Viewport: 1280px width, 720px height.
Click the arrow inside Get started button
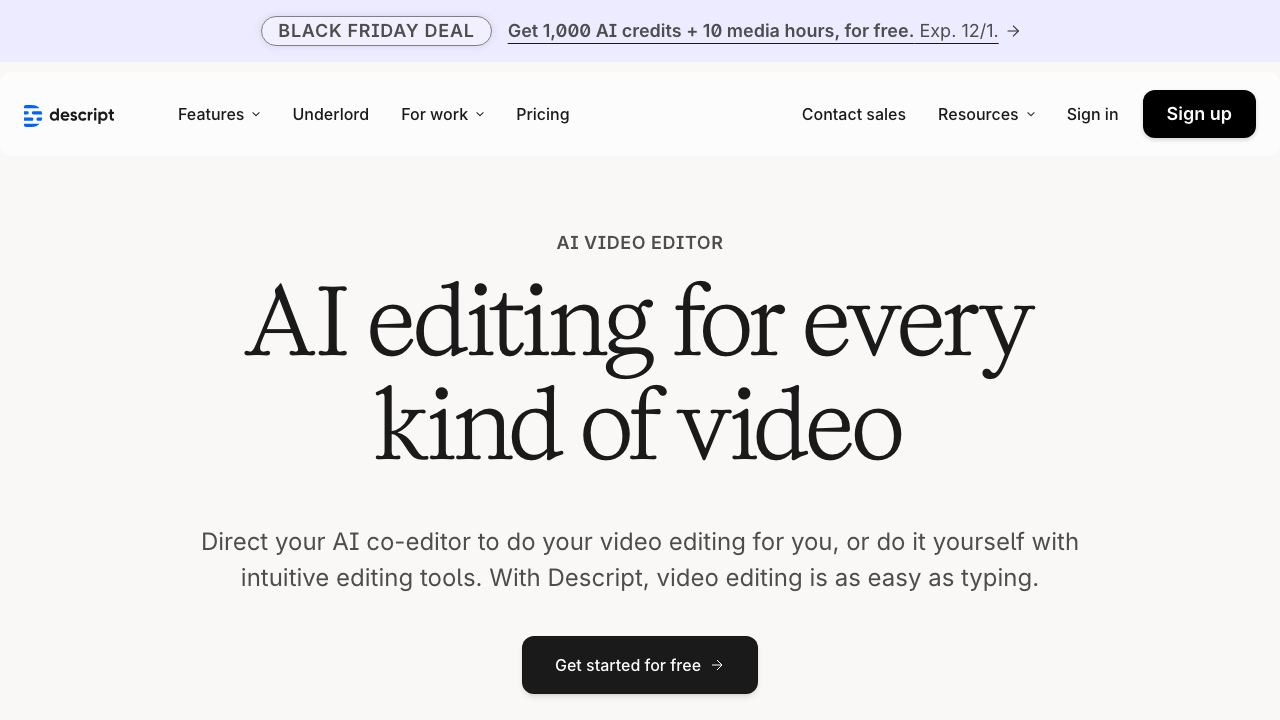[717, 665]
